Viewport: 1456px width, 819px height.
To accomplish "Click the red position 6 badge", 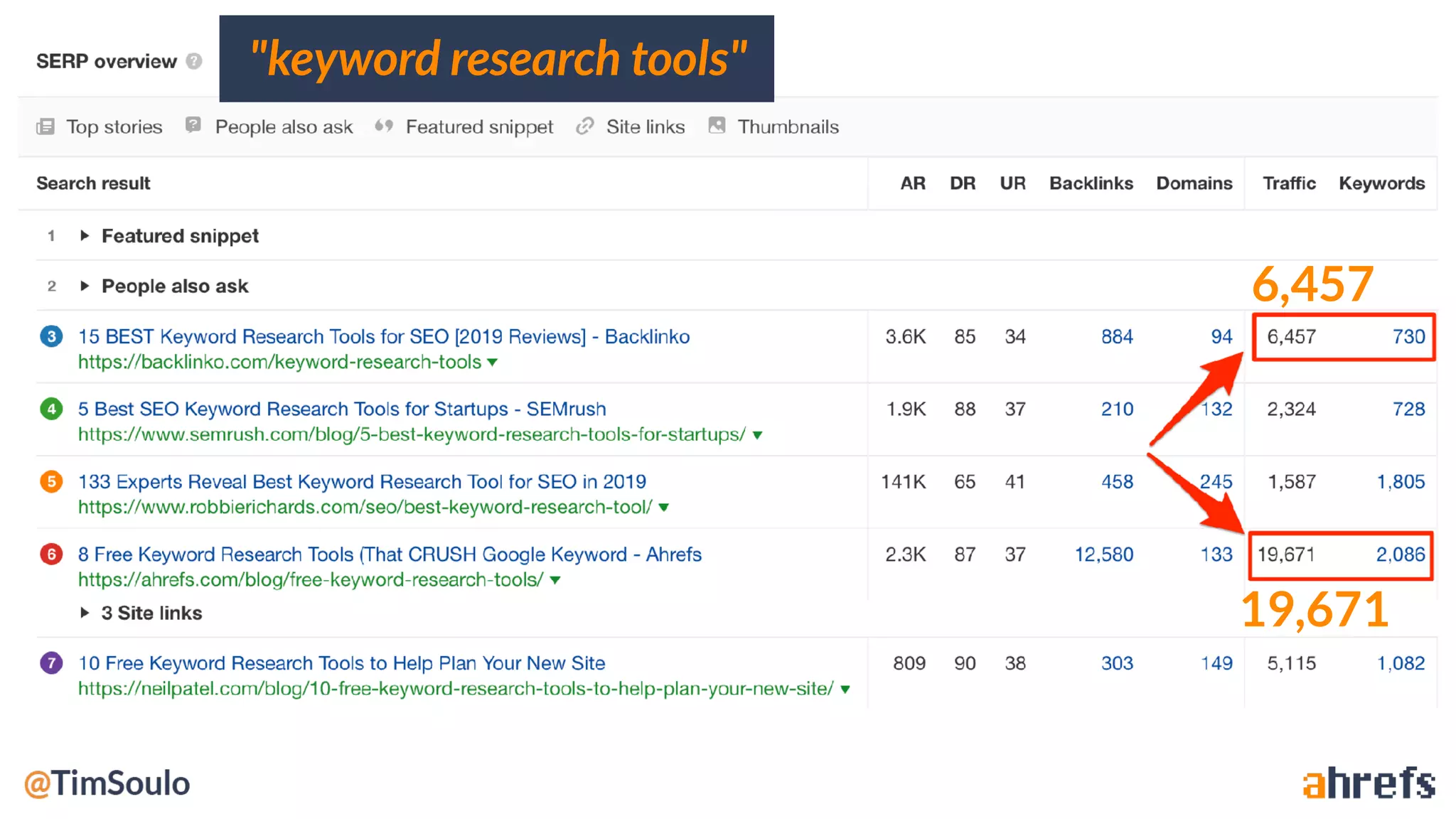I will pos(51,554).
